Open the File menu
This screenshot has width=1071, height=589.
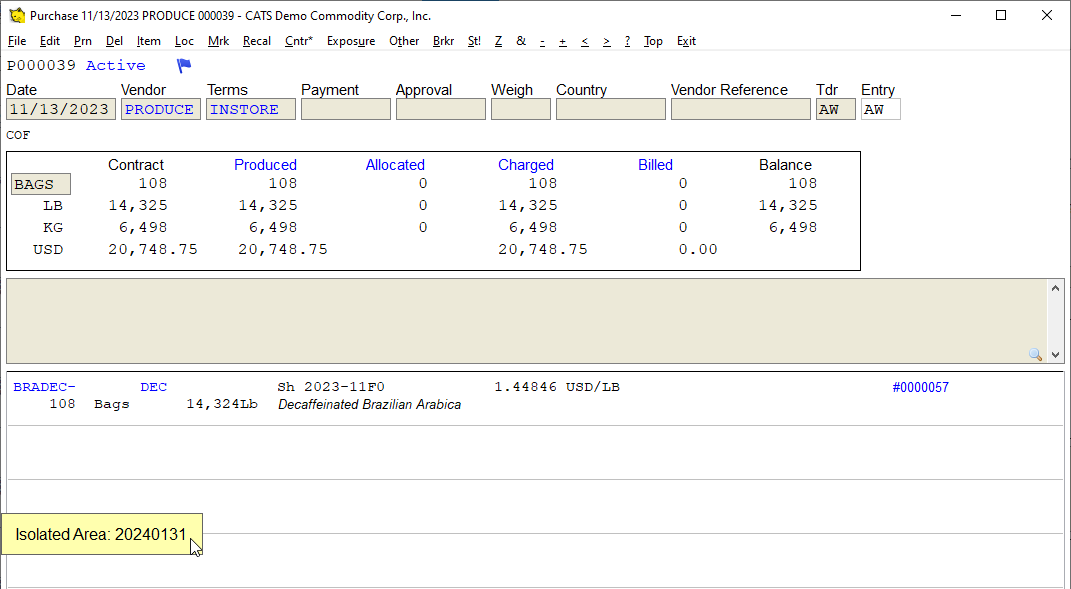17,41
